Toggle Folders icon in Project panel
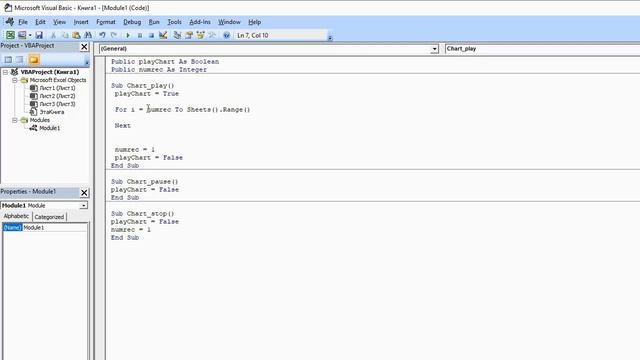 point(34,60)
